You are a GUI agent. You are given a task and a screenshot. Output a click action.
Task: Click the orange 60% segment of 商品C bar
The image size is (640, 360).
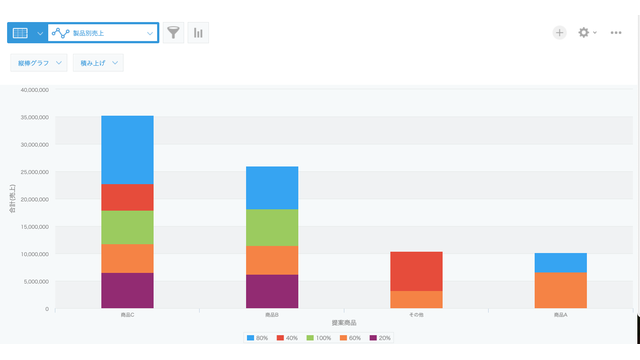(x=127, y=259)
